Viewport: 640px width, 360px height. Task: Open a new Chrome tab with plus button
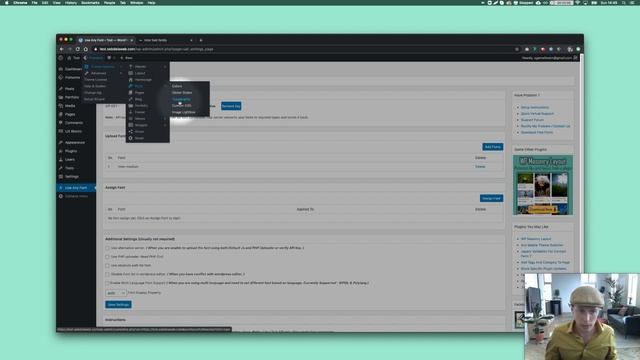(x=201, y=40)
